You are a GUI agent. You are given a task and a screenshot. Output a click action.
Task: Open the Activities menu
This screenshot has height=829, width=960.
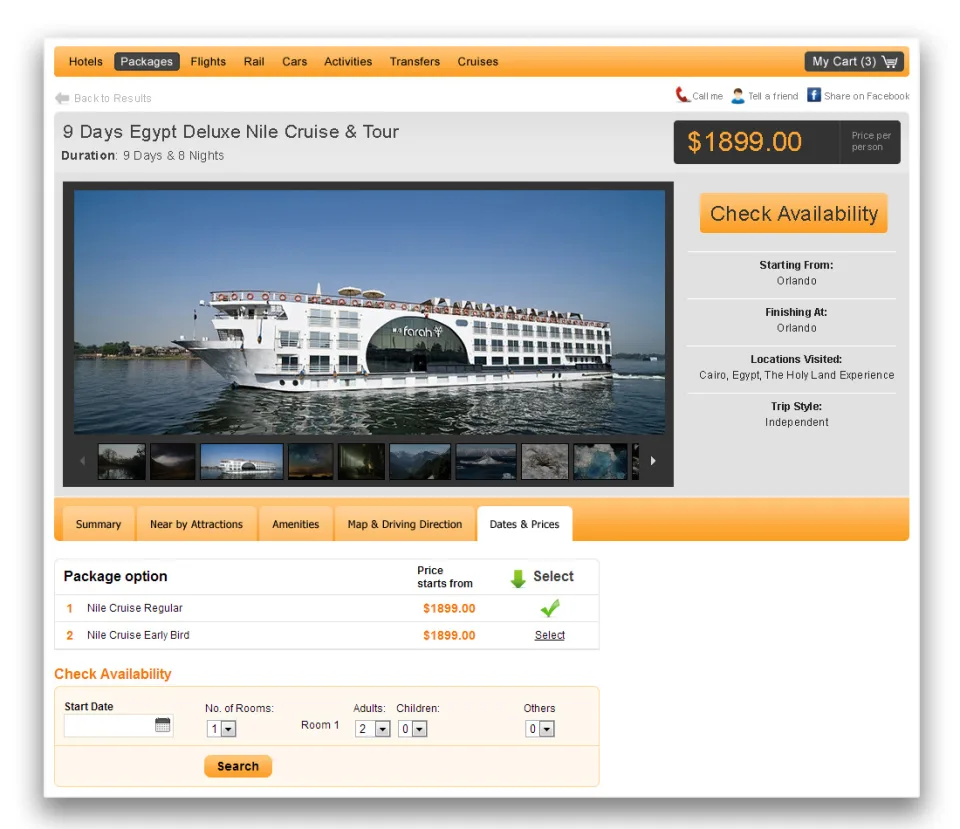coord(348,61)
